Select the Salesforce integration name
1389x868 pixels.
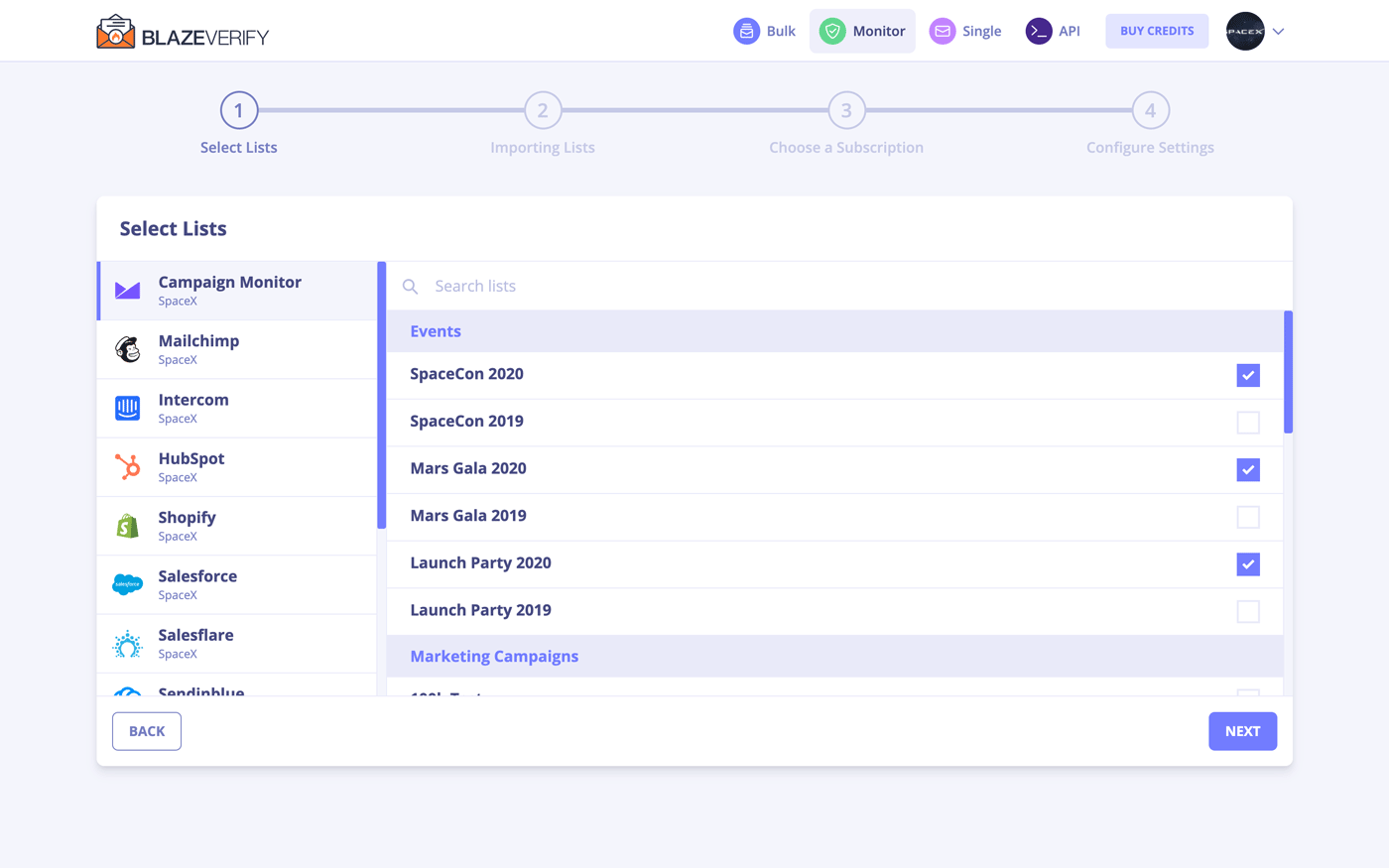[x=197, y=576]
